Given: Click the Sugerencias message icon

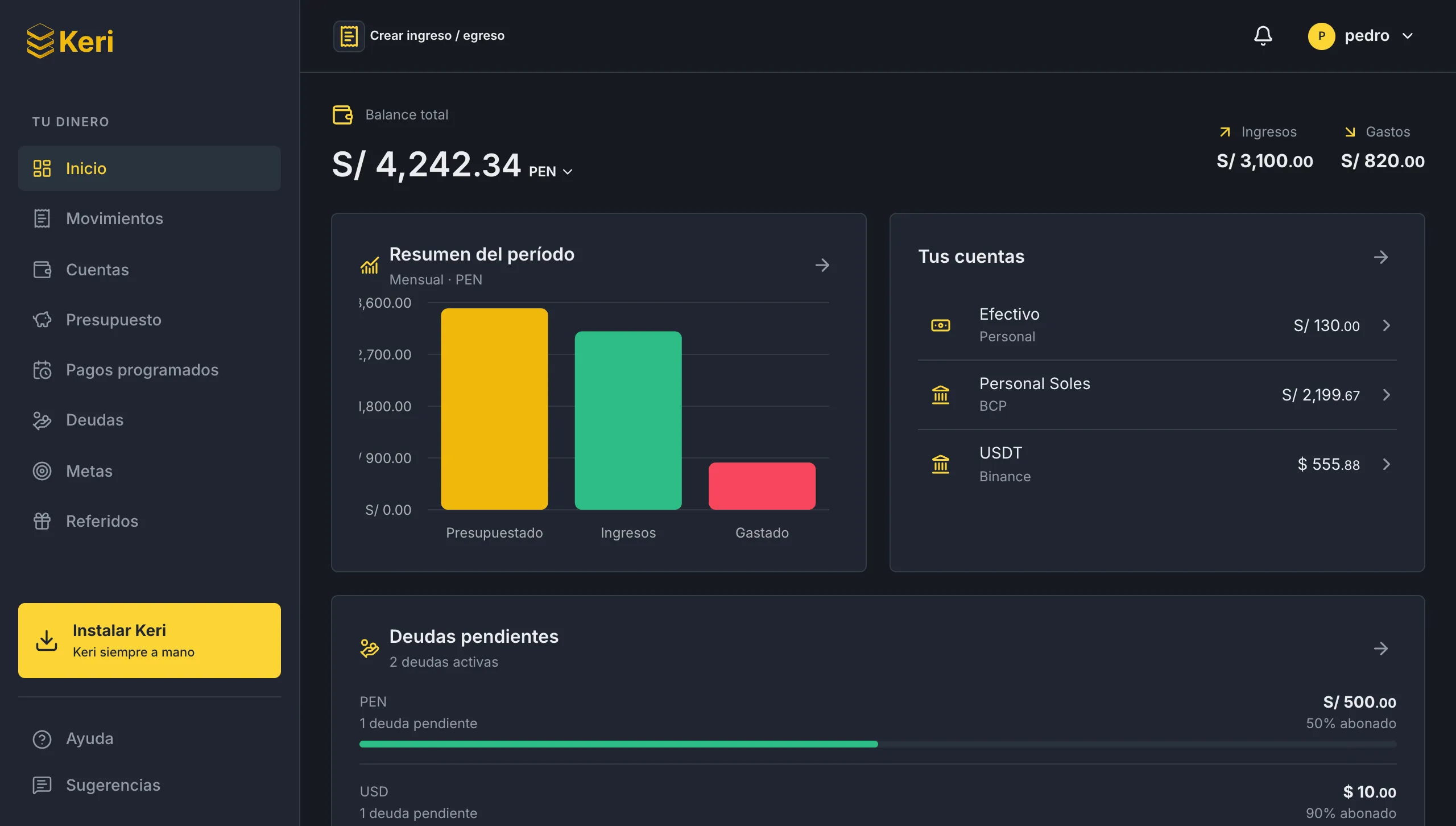Looking at the screenshot, I should coord(42,785).
